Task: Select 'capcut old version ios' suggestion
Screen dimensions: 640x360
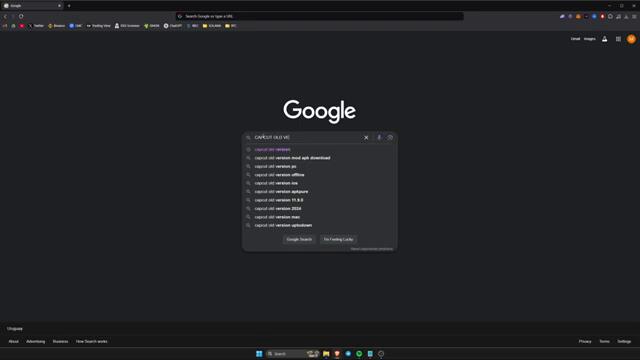Action: [320, 183]
